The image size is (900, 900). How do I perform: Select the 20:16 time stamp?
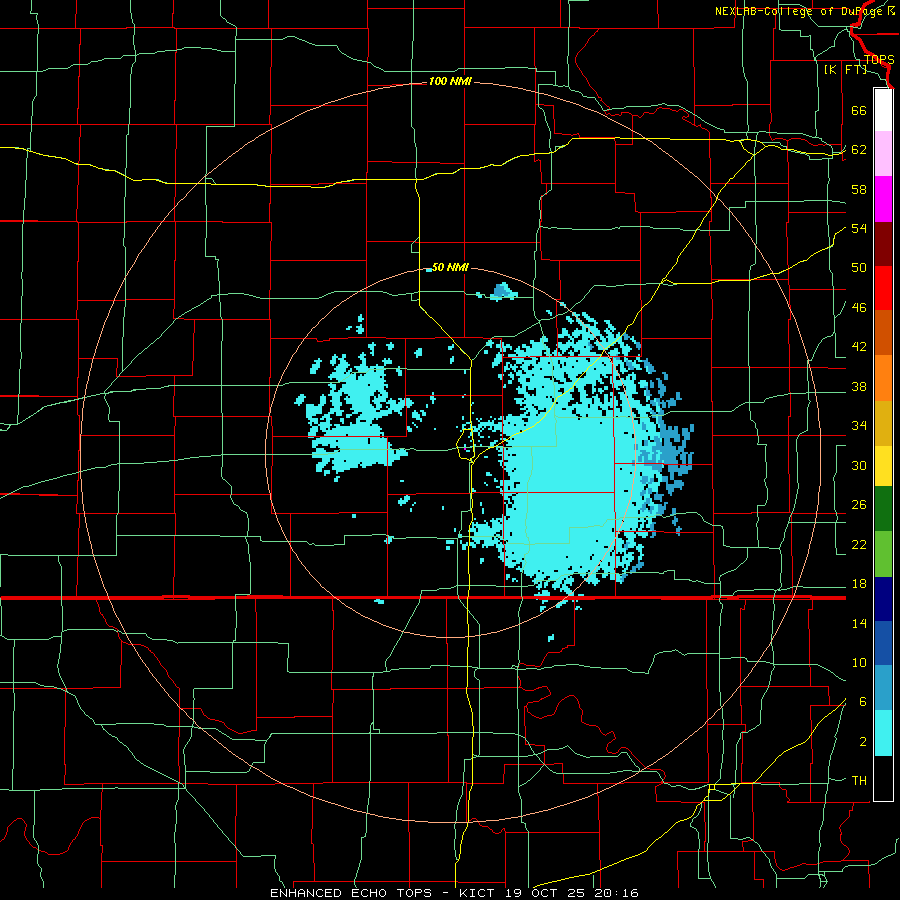pyautogui.click(x=617, y=893)
